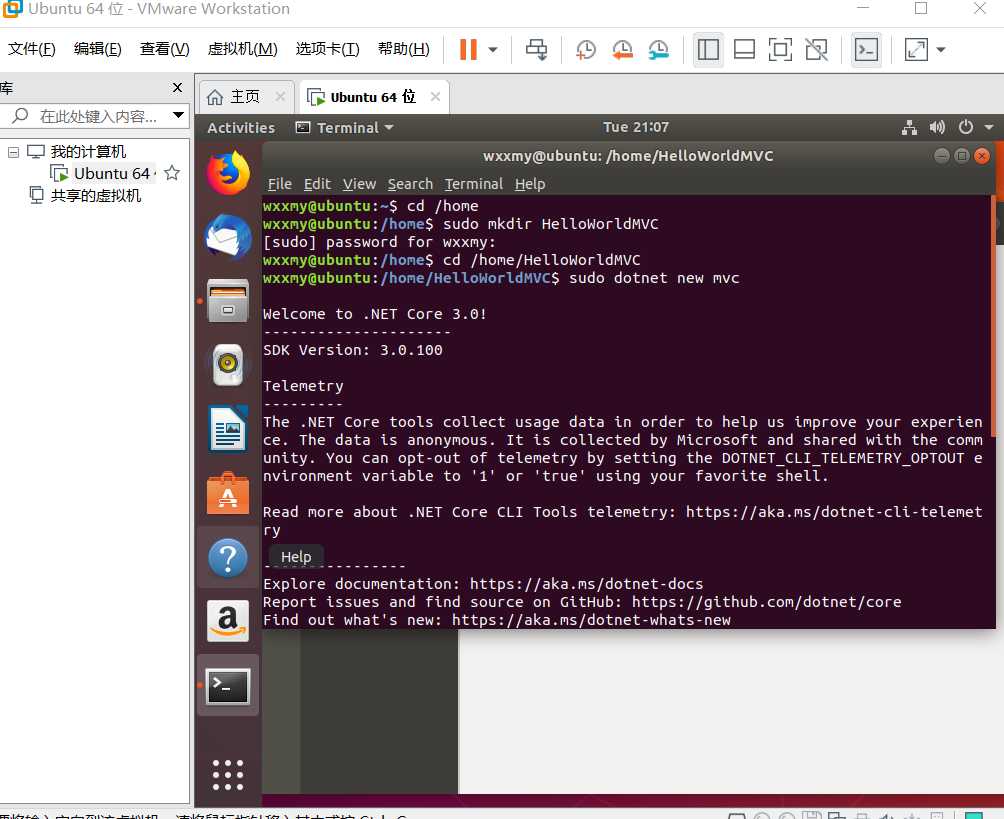Viewport: 1004px width, 819px height.
Task: Click the https://aka.ms/dotnet-docs link
Action: (586, 584)
